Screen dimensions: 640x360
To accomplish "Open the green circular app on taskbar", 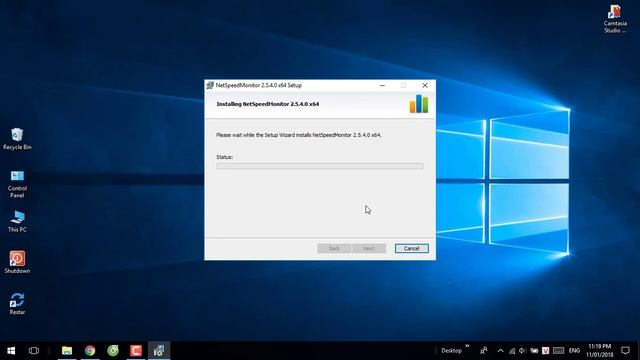I will click(113, 351).
